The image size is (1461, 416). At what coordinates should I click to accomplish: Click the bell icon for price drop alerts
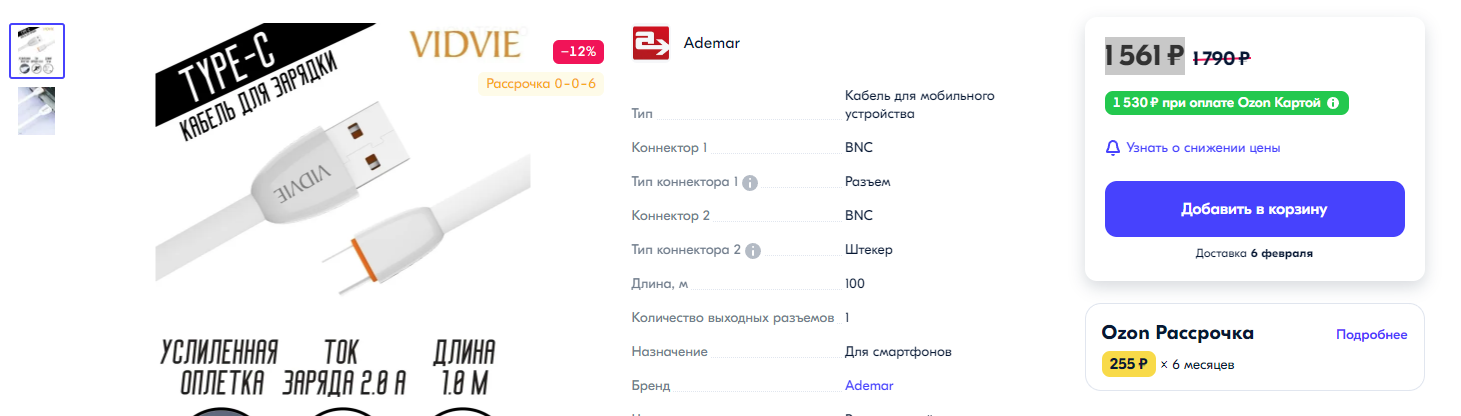[x=1113, y=148]
